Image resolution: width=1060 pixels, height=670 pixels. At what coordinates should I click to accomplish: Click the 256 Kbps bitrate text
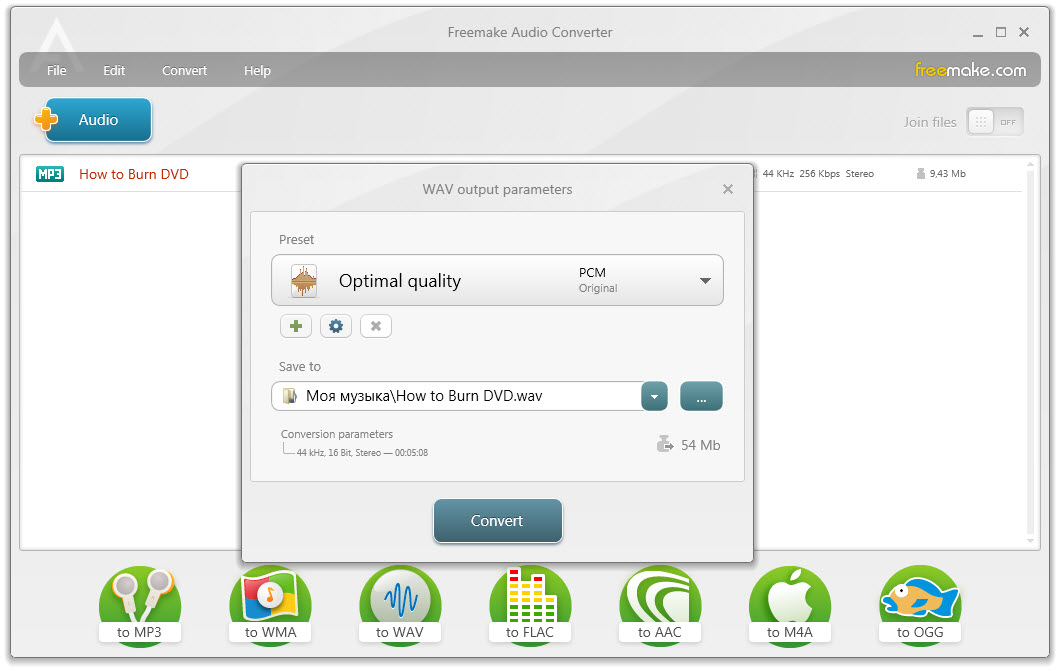(x=819, y=174)
